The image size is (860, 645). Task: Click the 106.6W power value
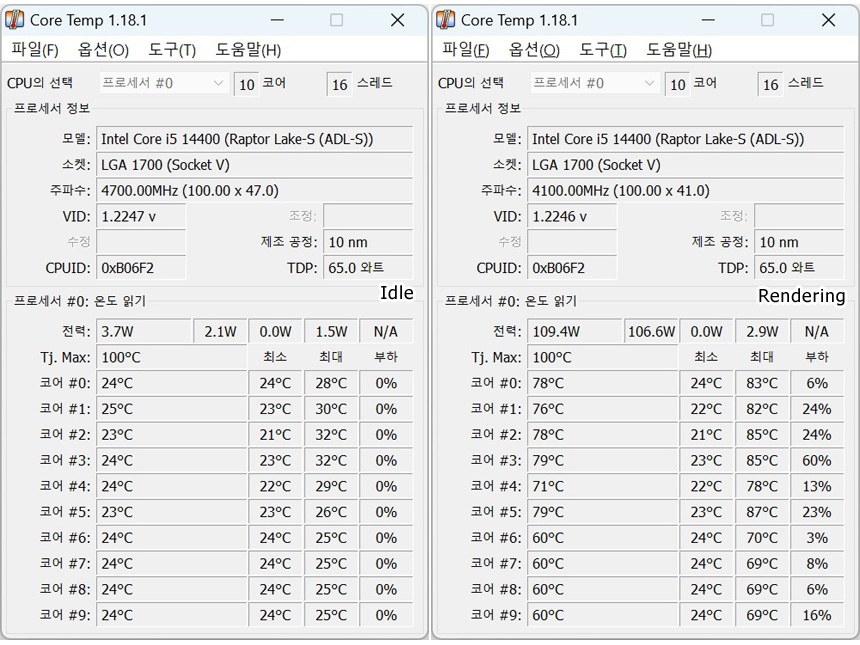(x=652, y=332)
